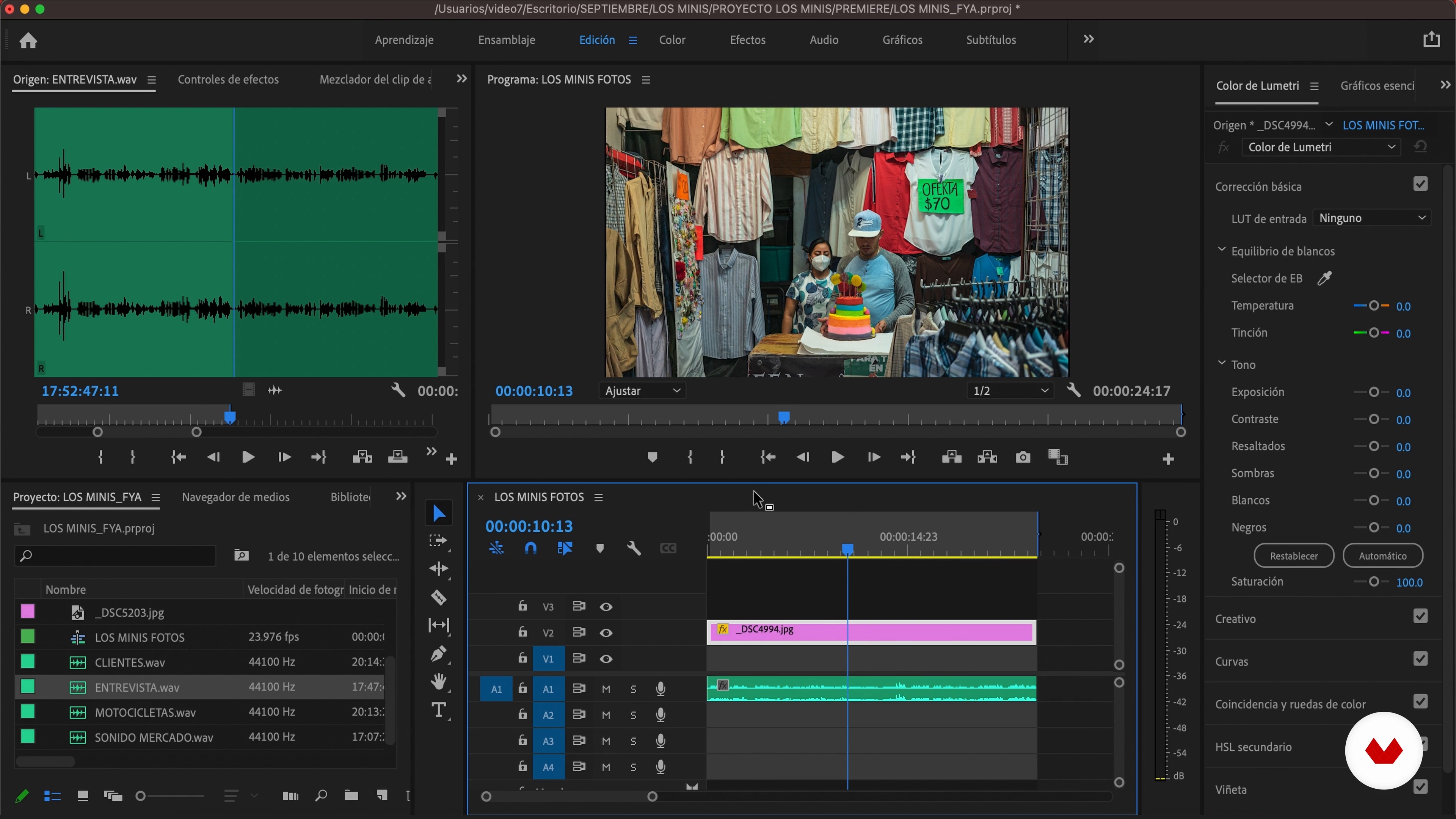Select the Type tool
The image size is (1456, 819).
439,710
